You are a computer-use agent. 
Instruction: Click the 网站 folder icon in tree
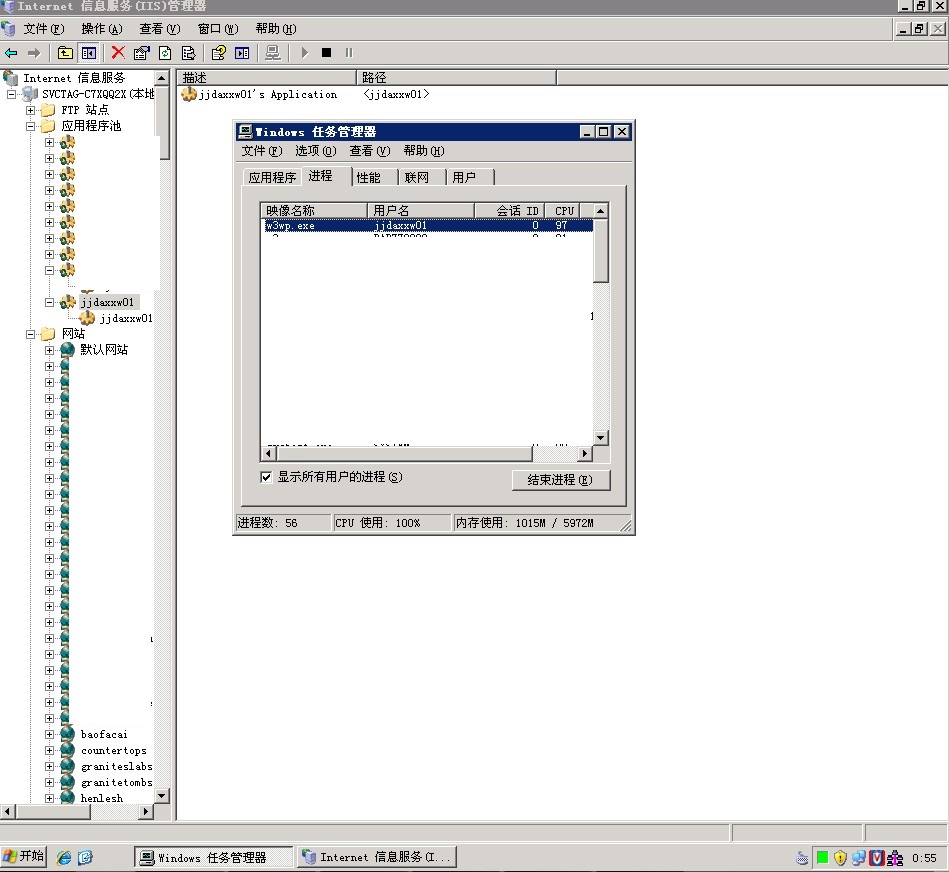click(x=48, y=333)
